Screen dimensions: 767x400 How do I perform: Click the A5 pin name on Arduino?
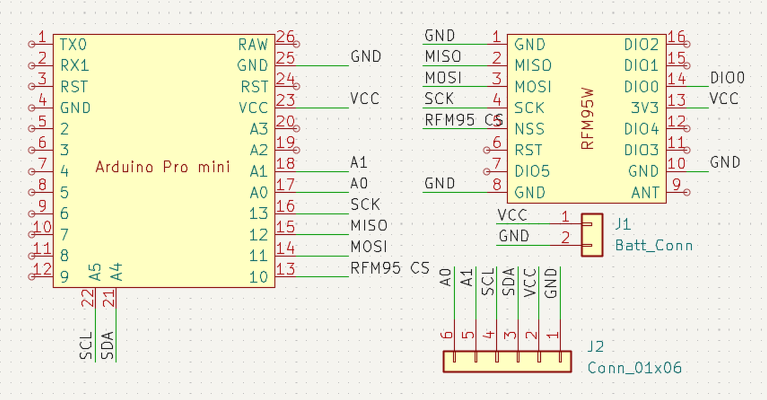tap(95, 272)
